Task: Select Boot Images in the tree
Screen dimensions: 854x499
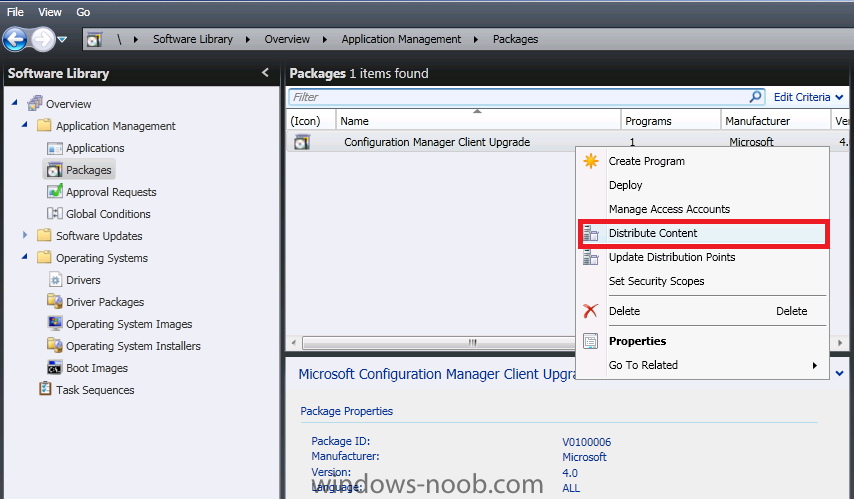Action: (97, 368)
